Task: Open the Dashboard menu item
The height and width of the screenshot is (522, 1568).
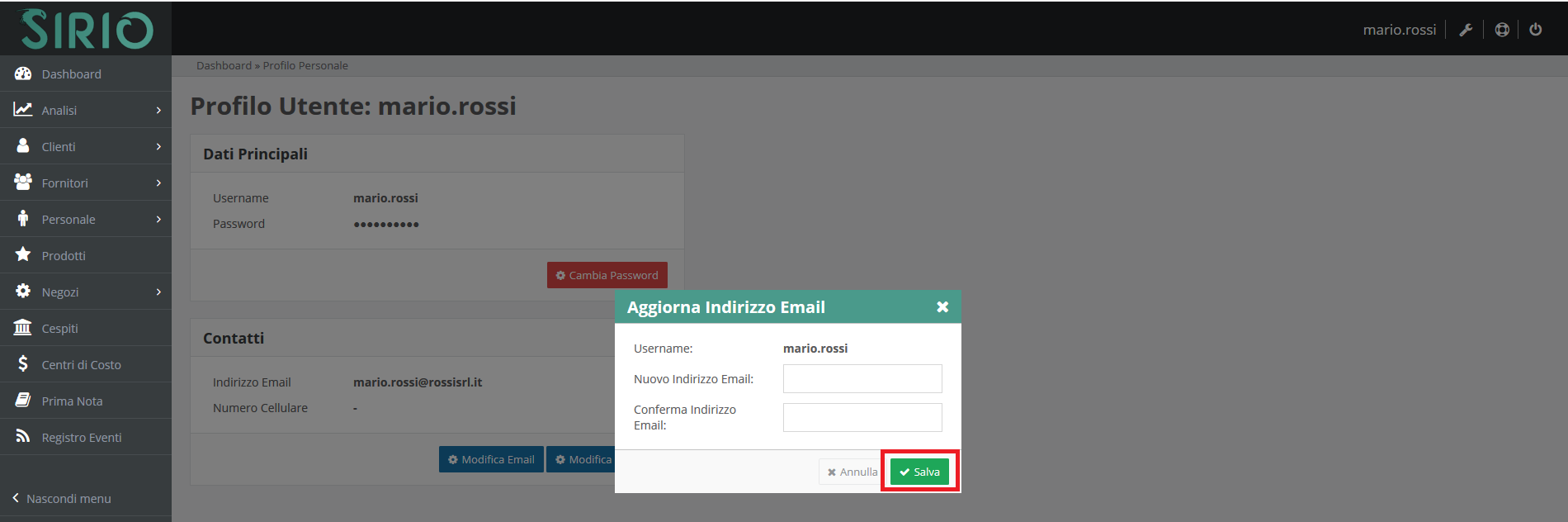Action: [x=86, y=74]
